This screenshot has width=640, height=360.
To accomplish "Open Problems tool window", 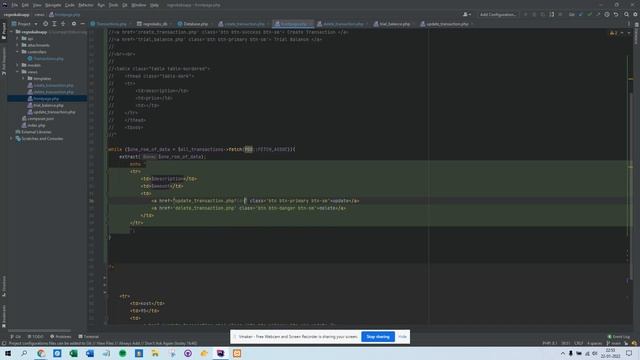I will [x=60, y=337].
